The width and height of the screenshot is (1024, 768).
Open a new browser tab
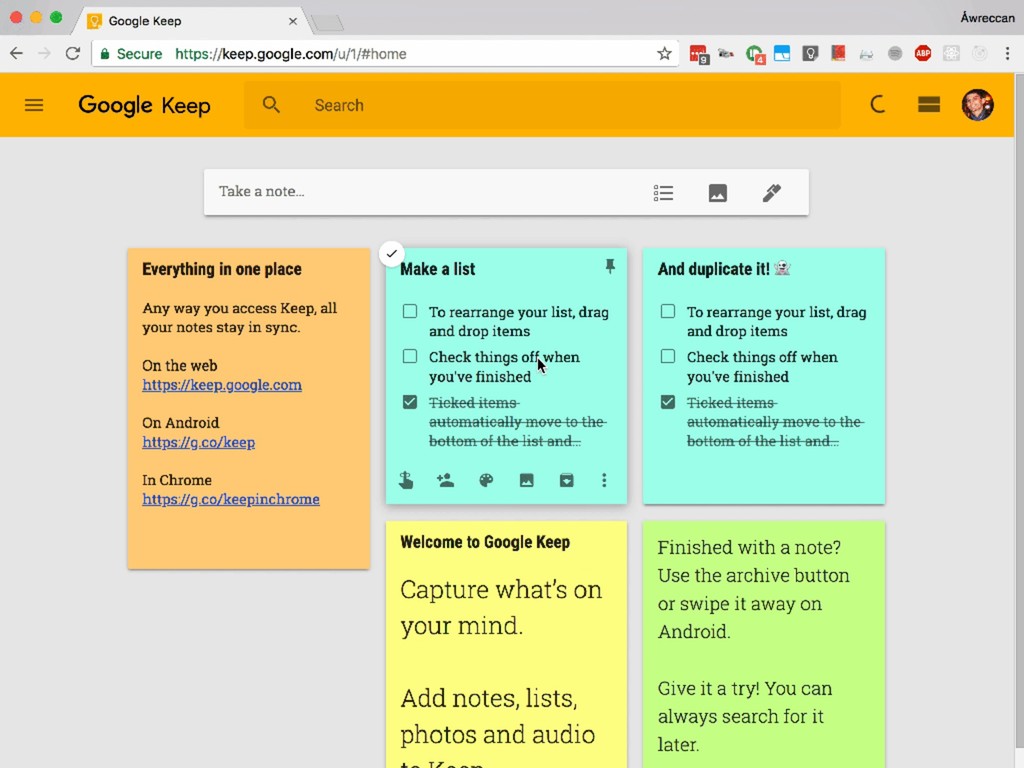click(x=327, y=23)
